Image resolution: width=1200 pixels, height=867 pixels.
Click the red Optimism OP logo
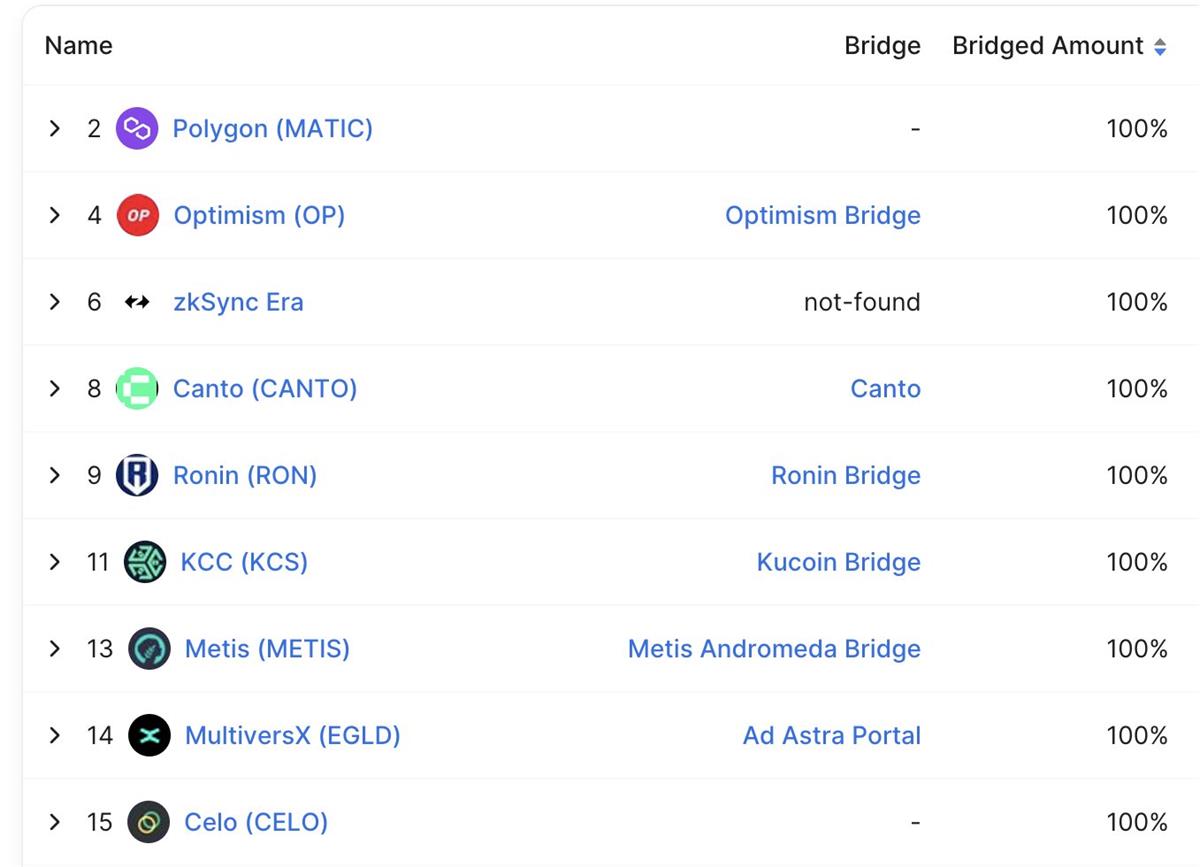click(138, 215)
